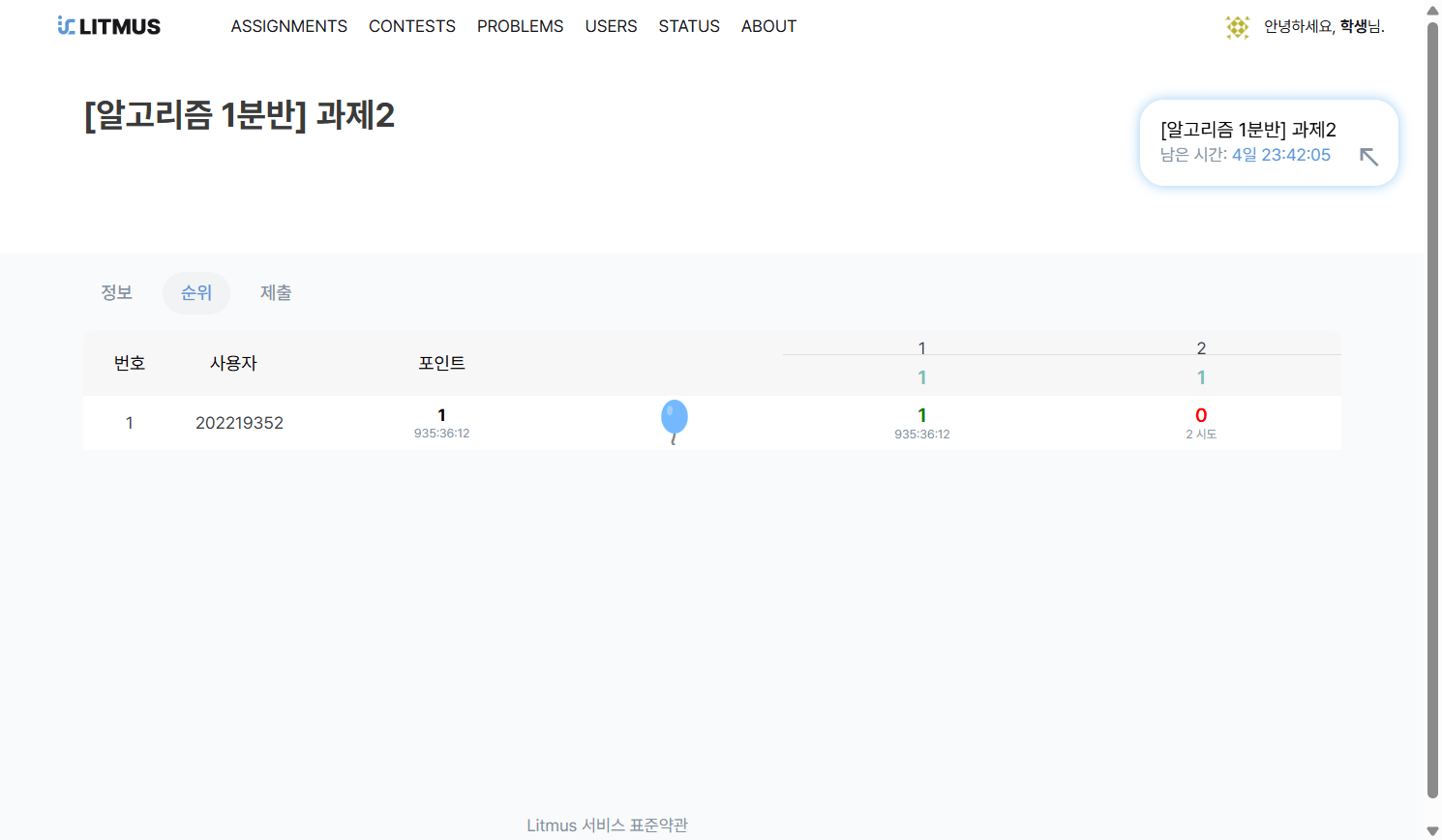Click the Litmus logo icon

pos(66,26)
